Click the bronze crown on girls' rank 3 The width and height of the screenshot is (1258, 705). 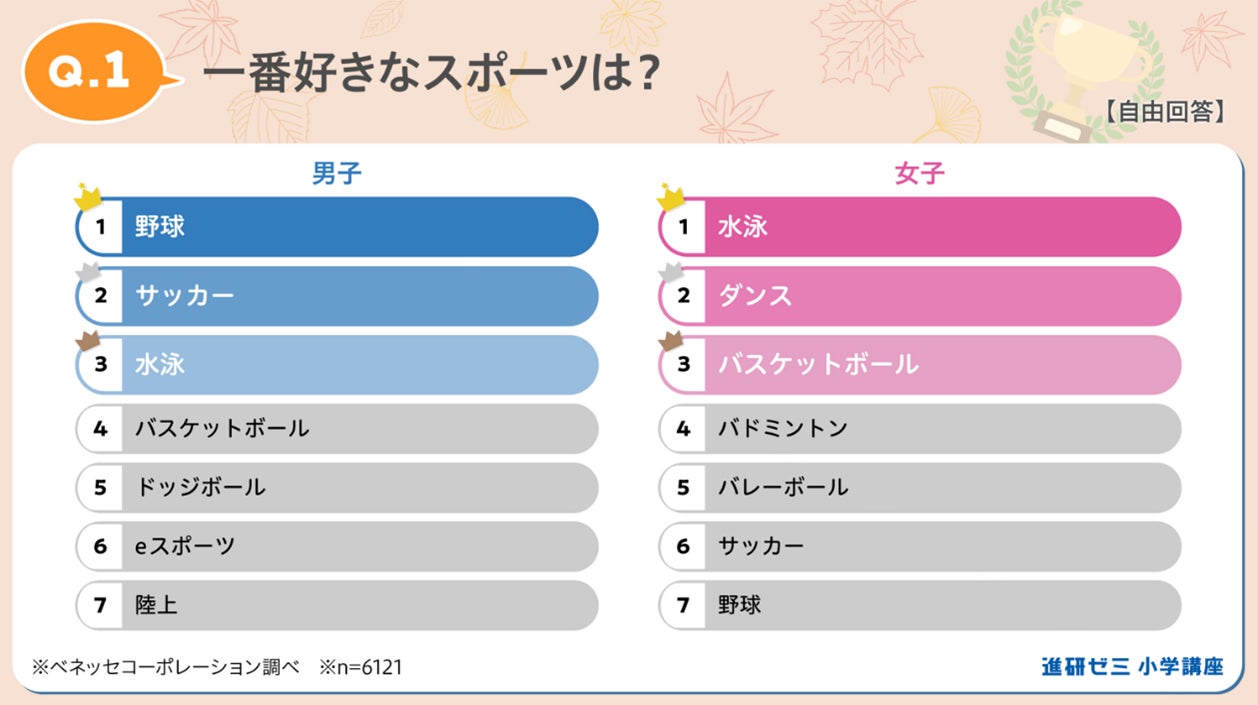click(670, 339)
